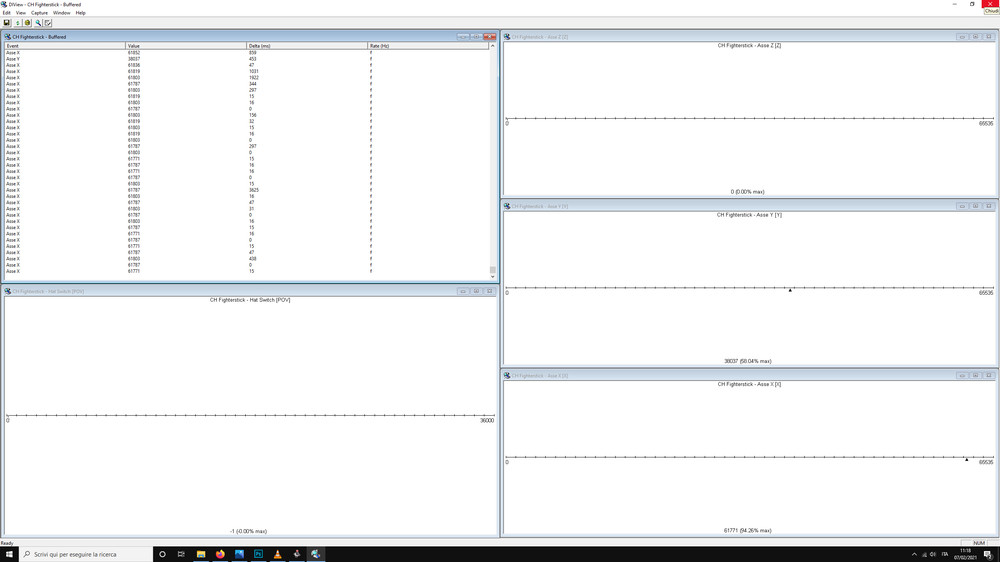Click the green arrows refresh toolbar icon
Viewport: 1000px width, 562px height.
(x=17, y=22)
